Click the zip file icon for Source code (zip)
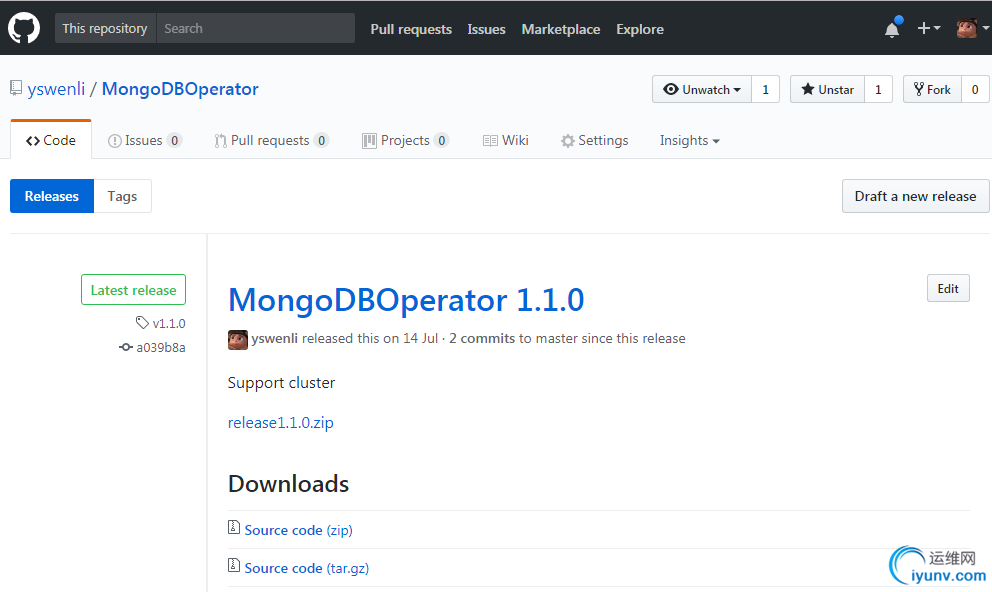 click(x=233, y=527)
